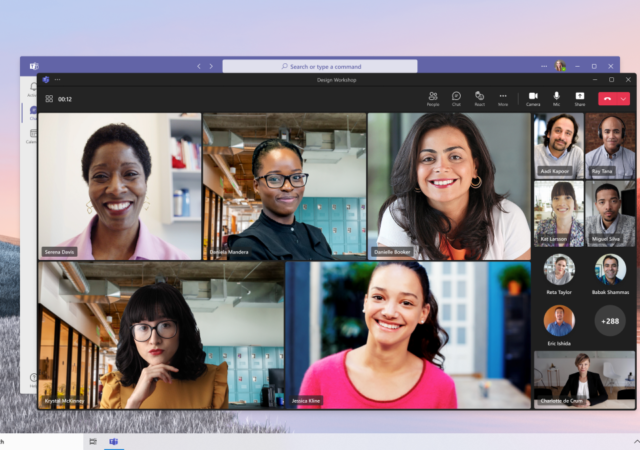The image size is (640, 450).
Task: Switch the gallery grid view layout
Action: [49, 99]
